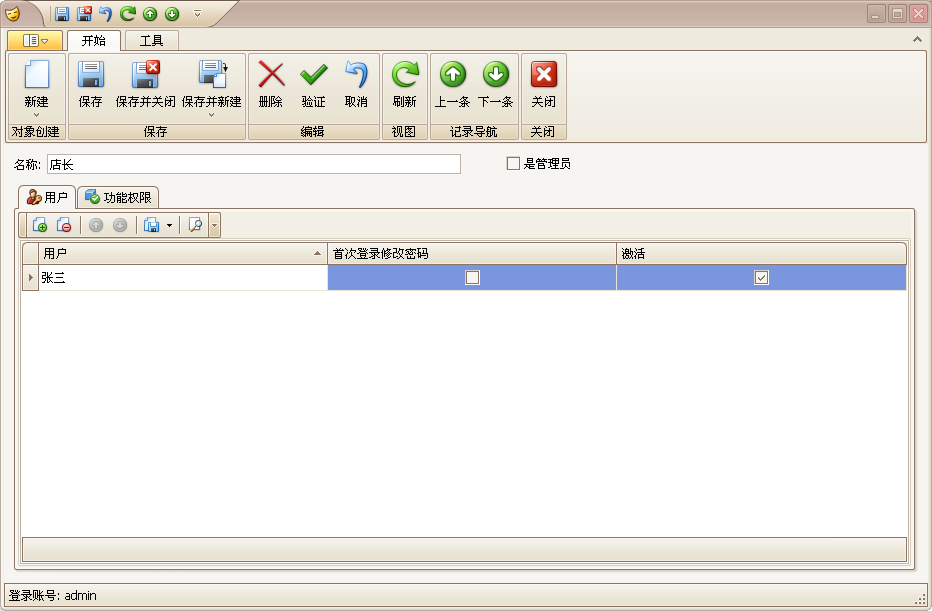Click 保存并新建 save and new icon
Viewport: 932px width, 611px height.
click(x=212, y=74)
